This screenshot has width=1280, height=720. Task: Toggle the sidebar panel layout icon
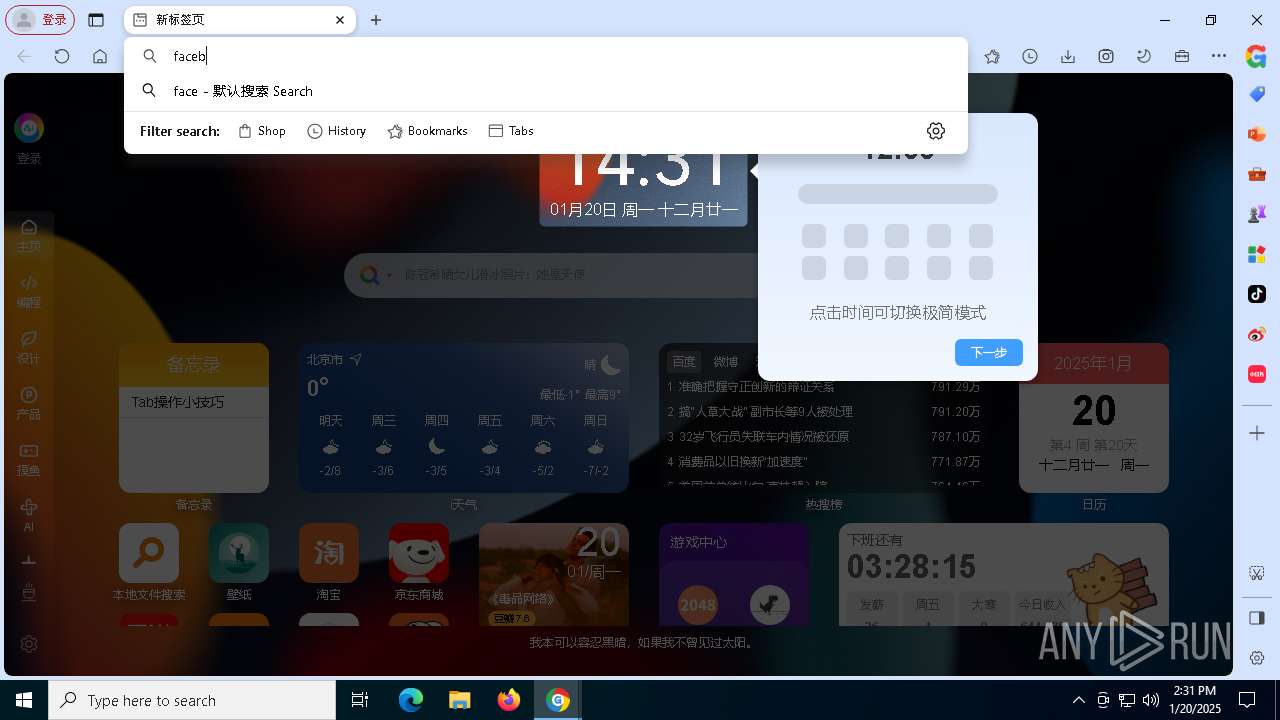tap(1257, 618)
